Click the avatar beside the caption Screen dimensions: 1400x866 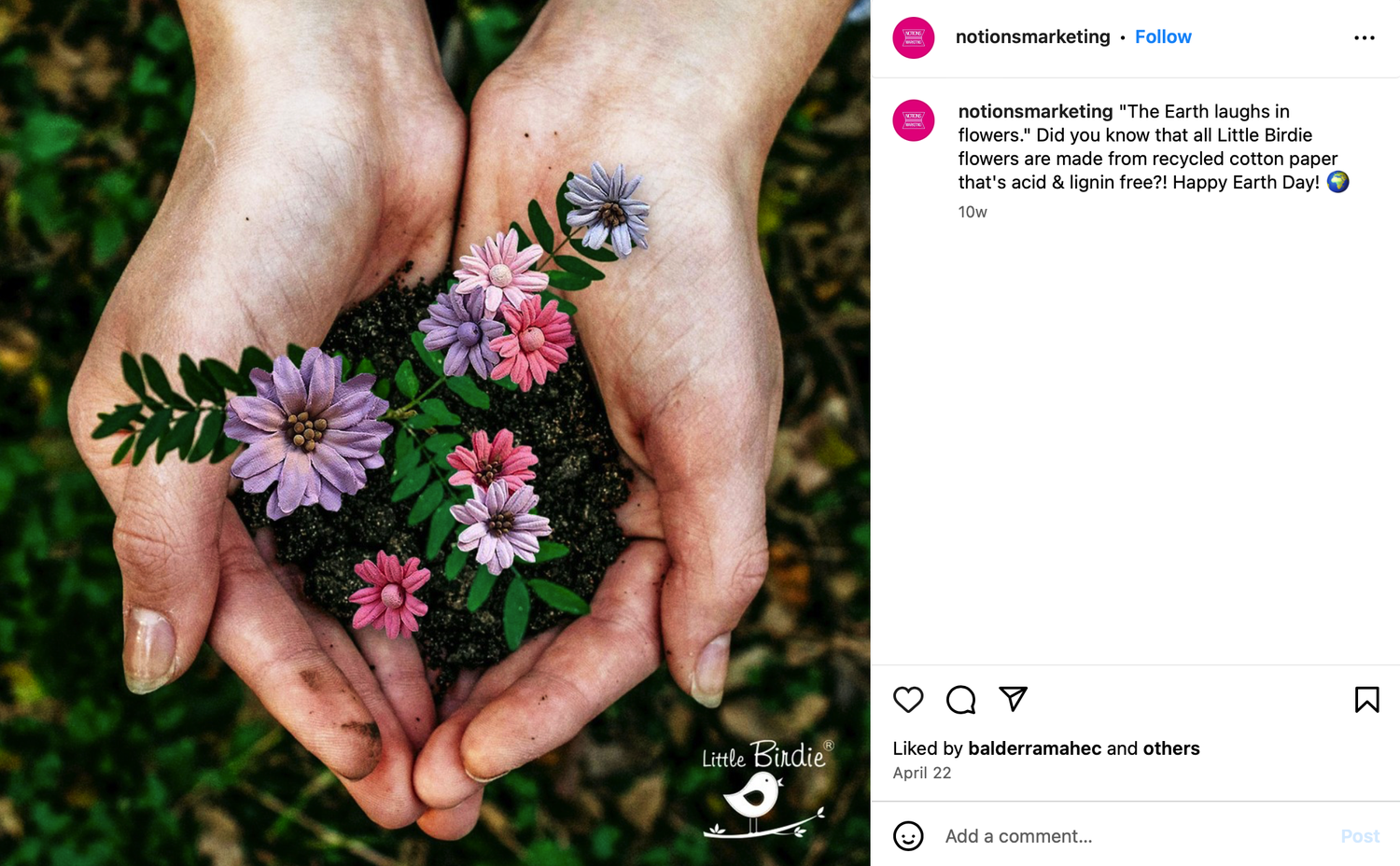point(914,120)
